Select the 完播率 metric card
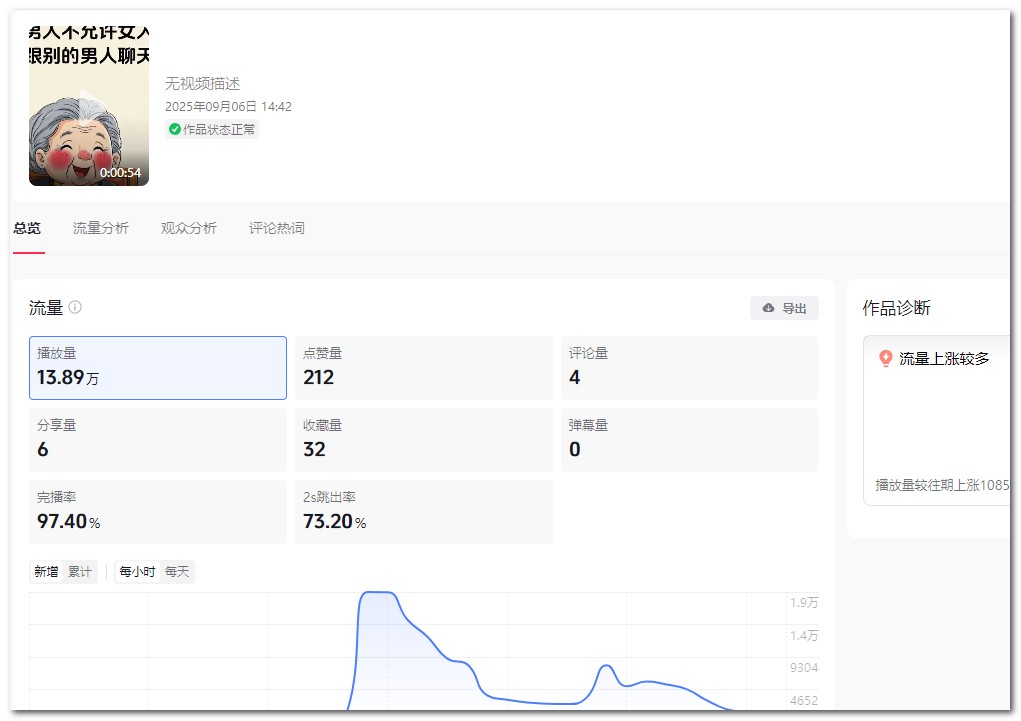1021x721 pixels. point(158,512)
